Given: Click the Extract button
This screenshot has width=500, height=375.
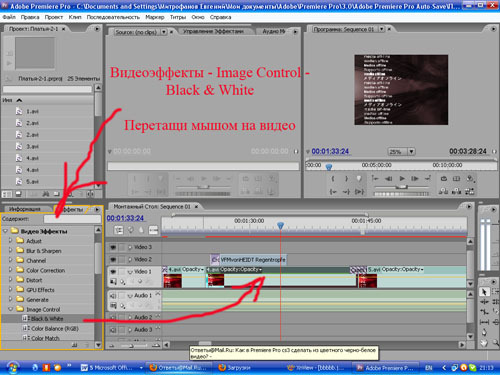Looking at the screenshot, I should (x=456, y=191).
